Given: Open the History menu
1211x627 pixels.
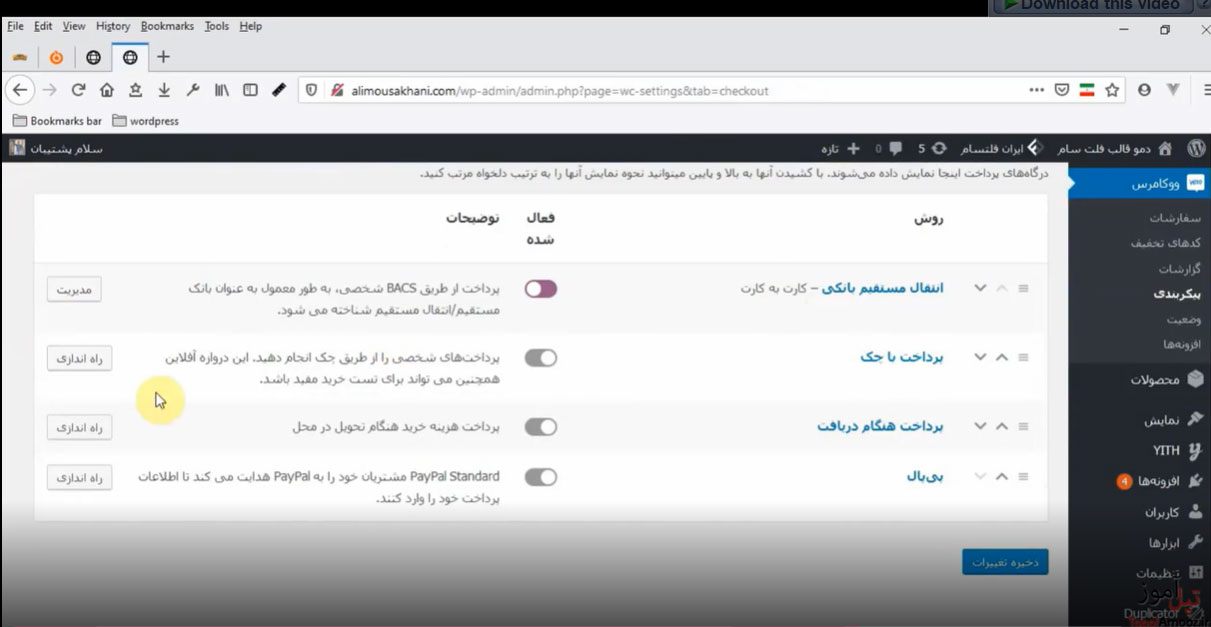Looking at the screenshot, I should [113, 26].
